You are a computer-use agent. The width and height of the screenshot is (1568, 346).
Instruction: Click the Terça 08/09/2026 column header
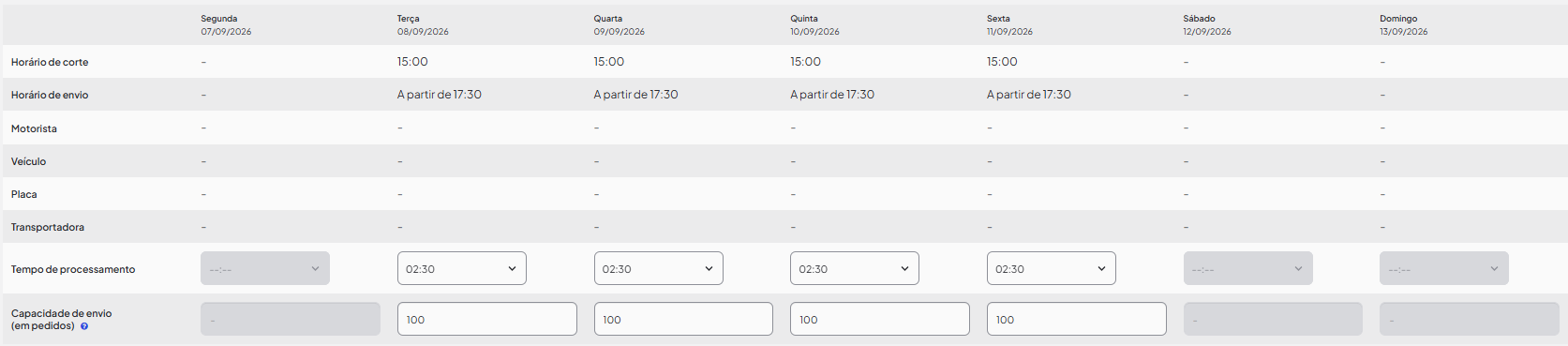pyautogui.click(x=423, y=25)
